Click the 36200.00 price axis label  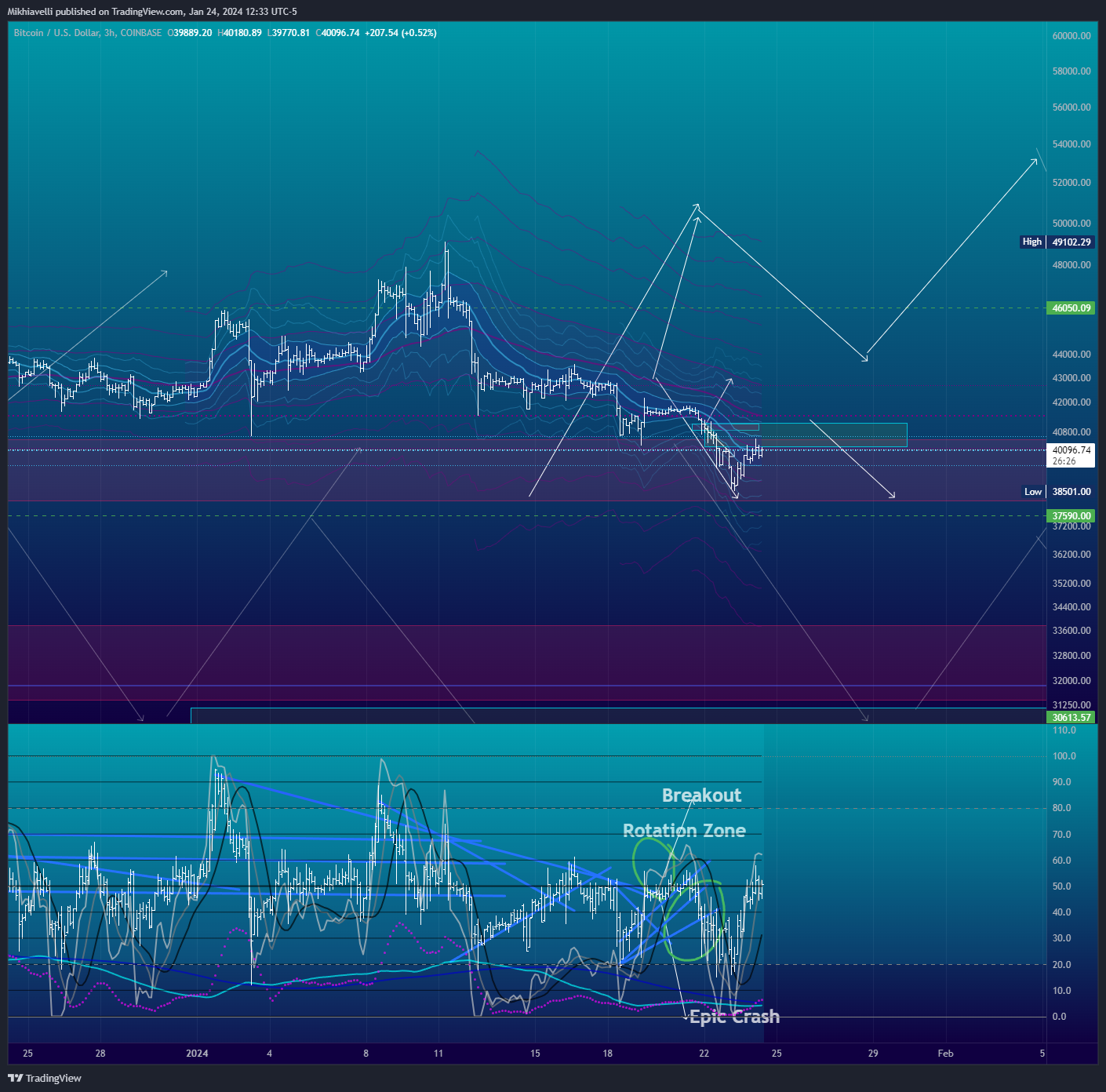coord(1071,555)
